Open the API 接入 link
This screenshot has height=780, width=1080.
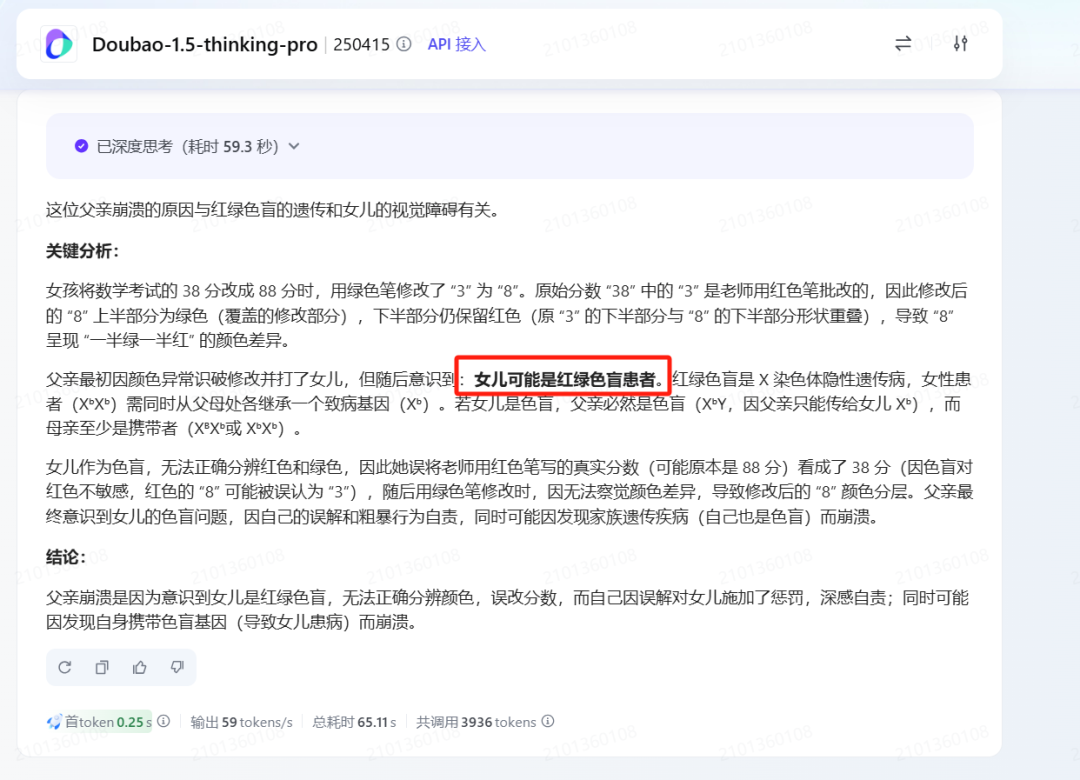coord(457,44)
